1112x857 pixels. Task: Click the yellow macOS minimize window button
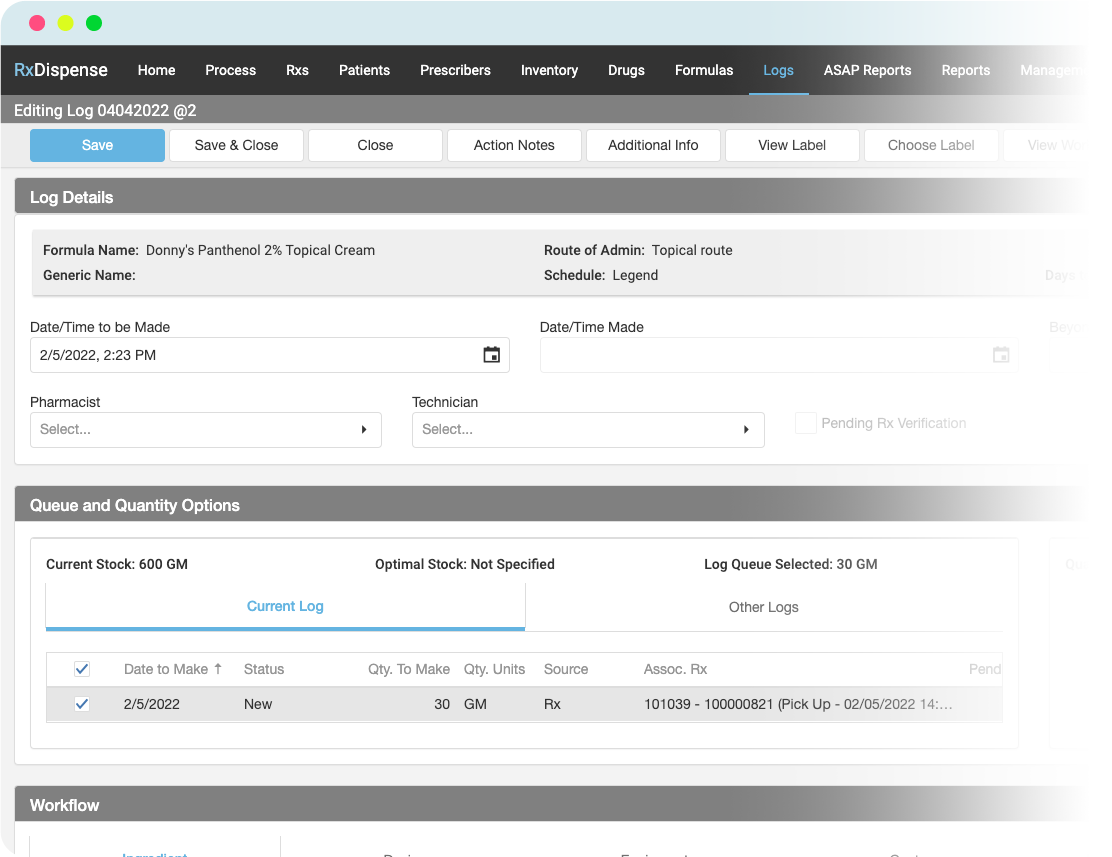pyautogui.click(x=65, y=23)
